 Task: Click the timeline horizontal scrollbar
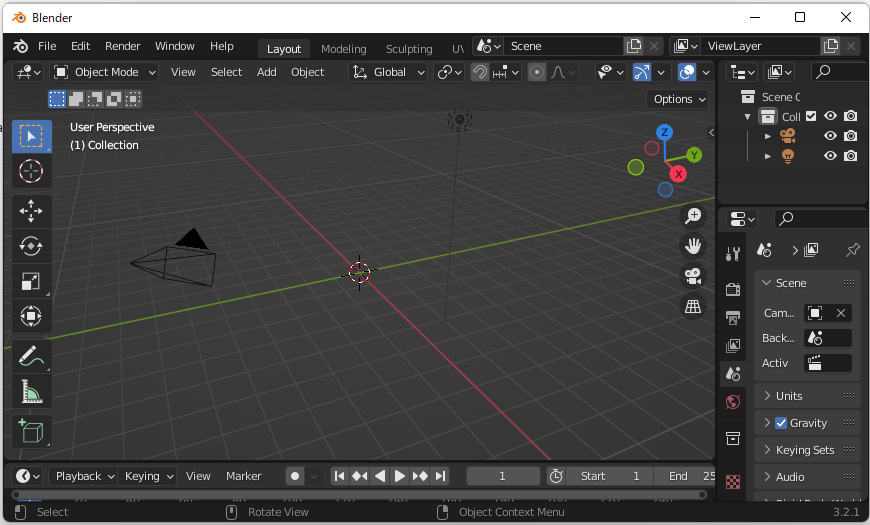point(360,494)
